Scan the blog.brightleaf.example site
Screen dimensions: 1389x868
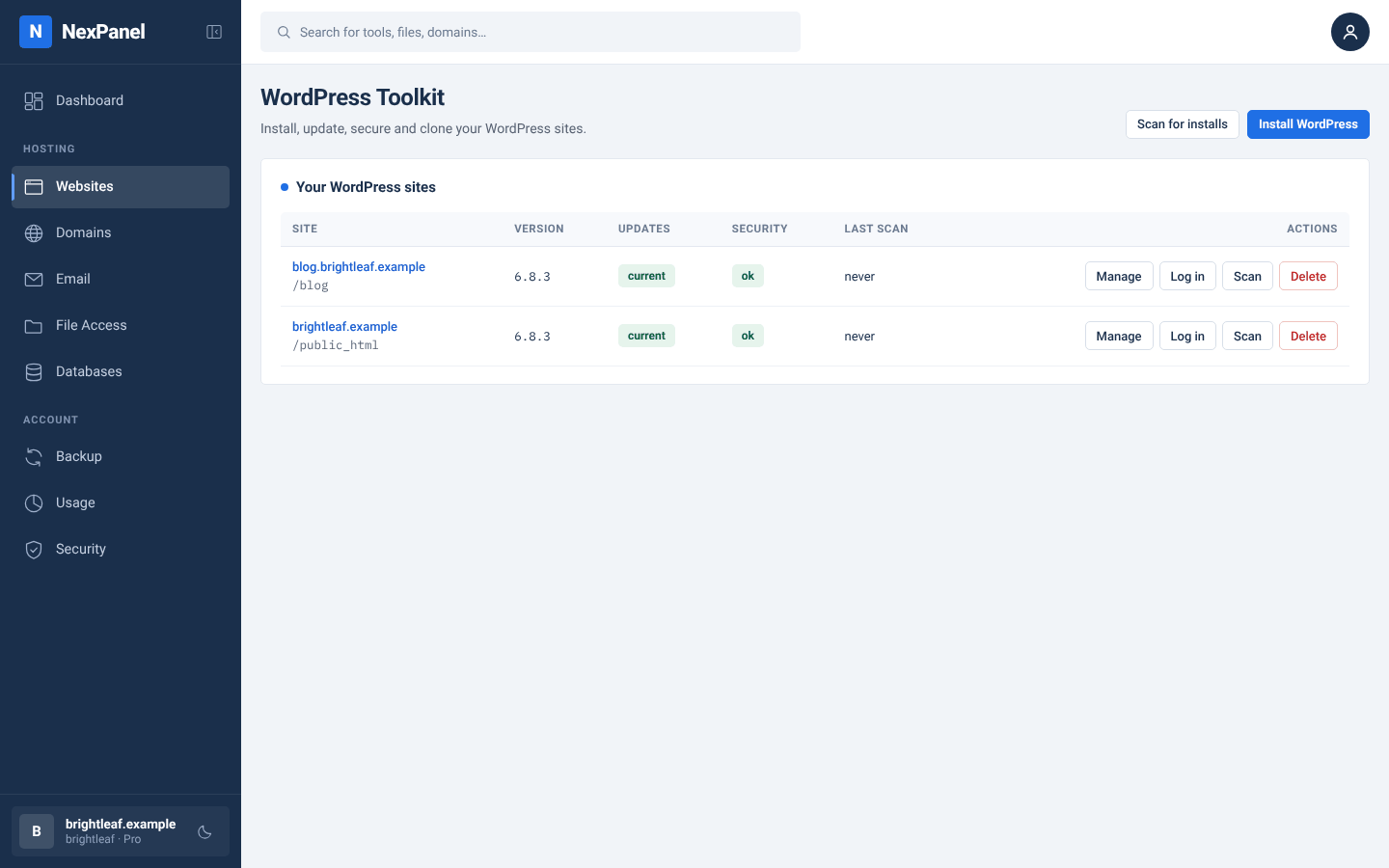click(x=1247, y=277)
